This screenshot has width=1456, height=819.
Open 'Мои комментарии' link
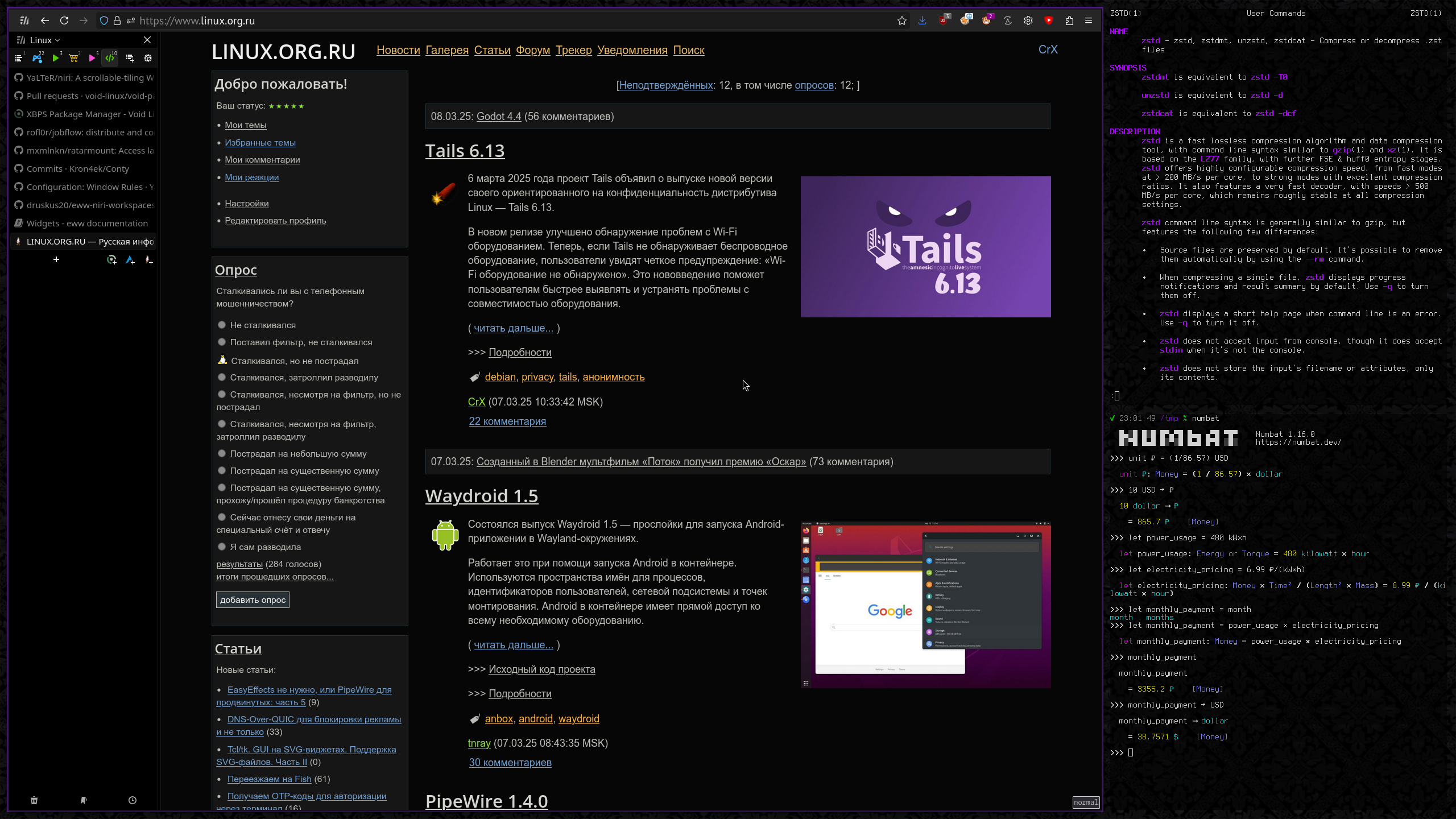pyautogui.click(x=262, y=159)
